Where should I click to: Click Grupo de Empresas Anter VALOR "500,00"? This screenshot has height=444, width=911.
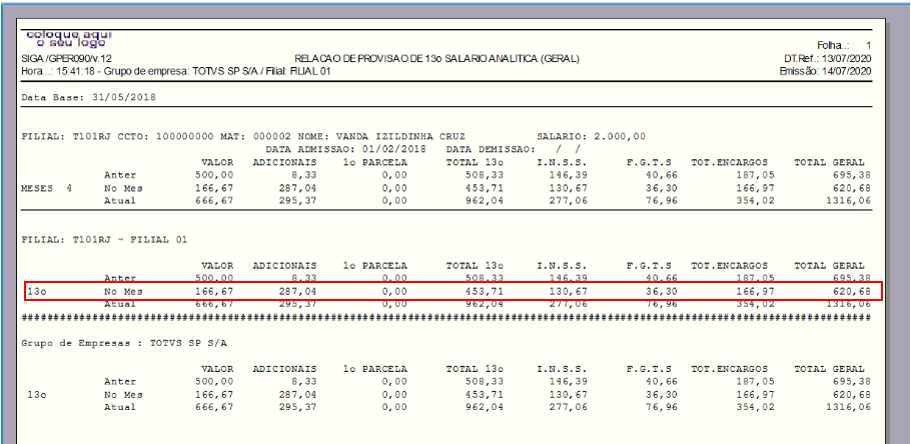[x=214, y=382]
